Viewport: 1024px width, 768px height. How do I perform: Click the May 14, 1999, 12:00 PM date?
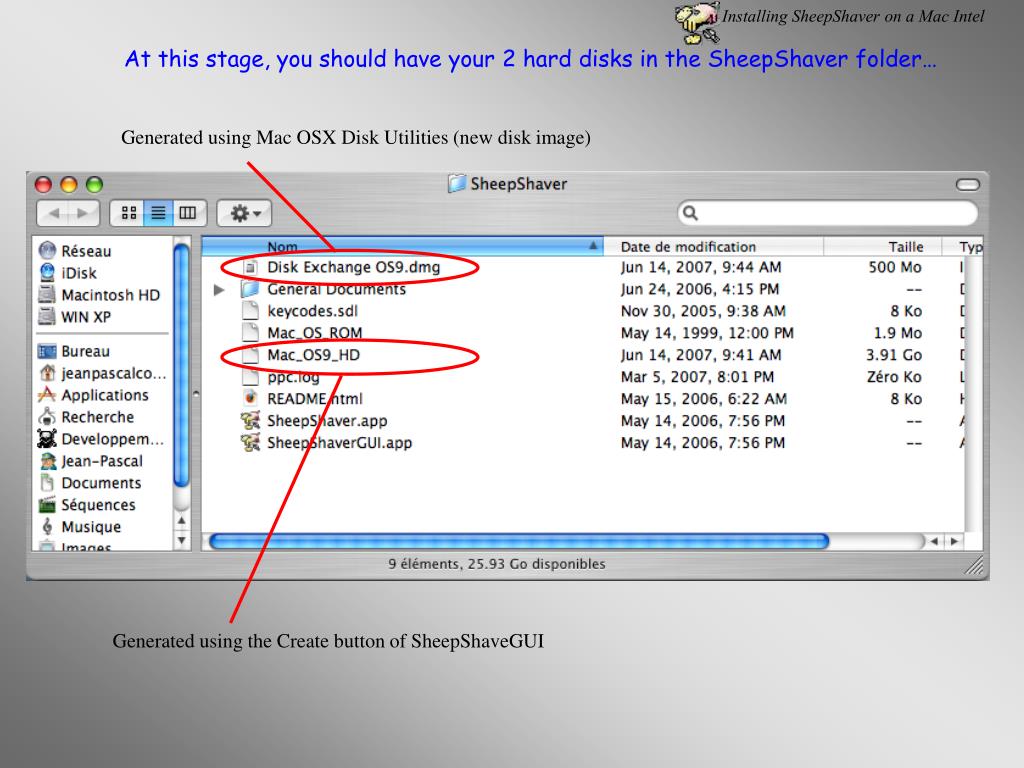pyautogui.click(x=707, y=333)
